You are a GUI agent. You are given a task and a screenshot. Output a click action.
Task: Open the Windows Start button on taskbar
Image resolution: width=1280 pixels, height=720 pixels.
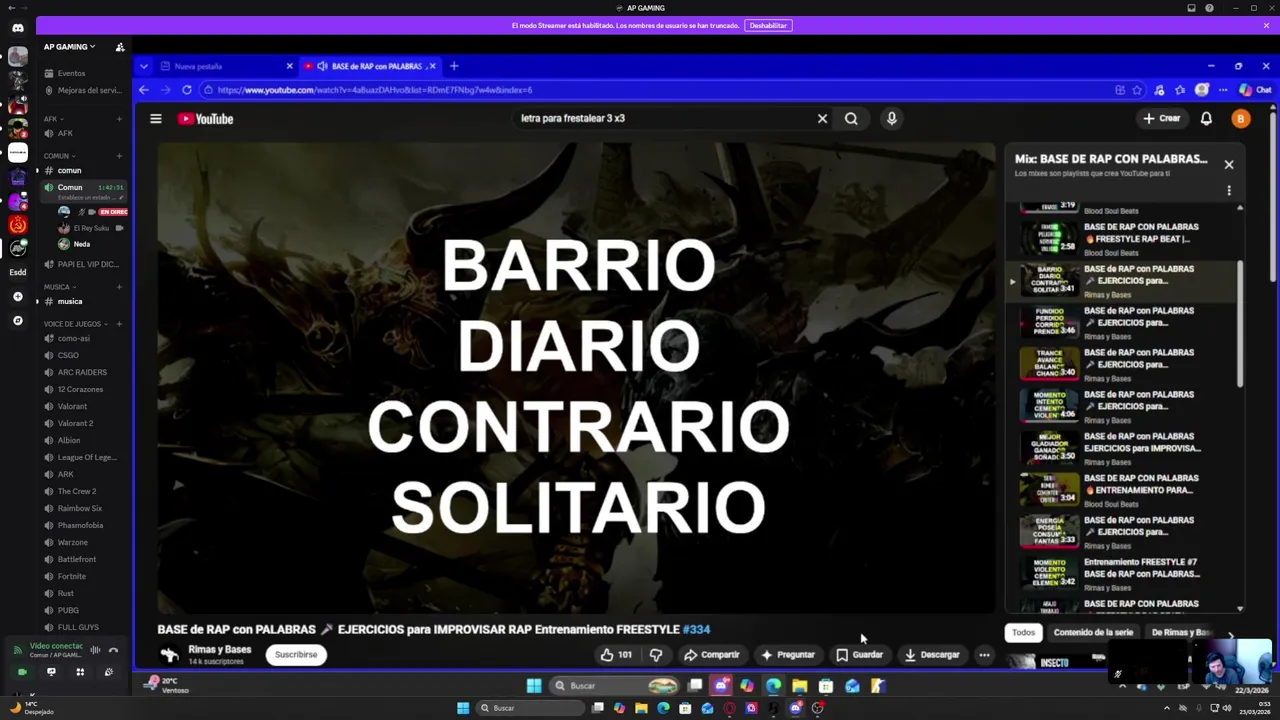click(462, 708)
